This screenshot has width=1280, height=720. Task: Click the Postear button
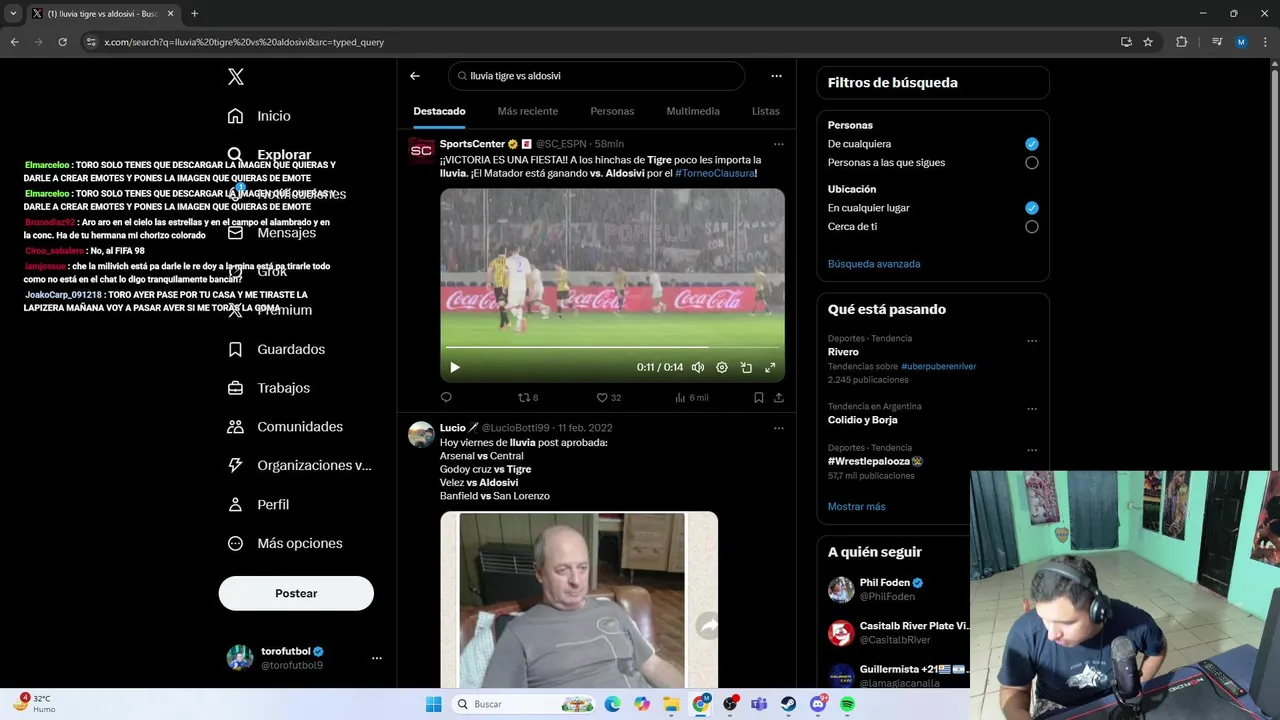tap(296, 593)
